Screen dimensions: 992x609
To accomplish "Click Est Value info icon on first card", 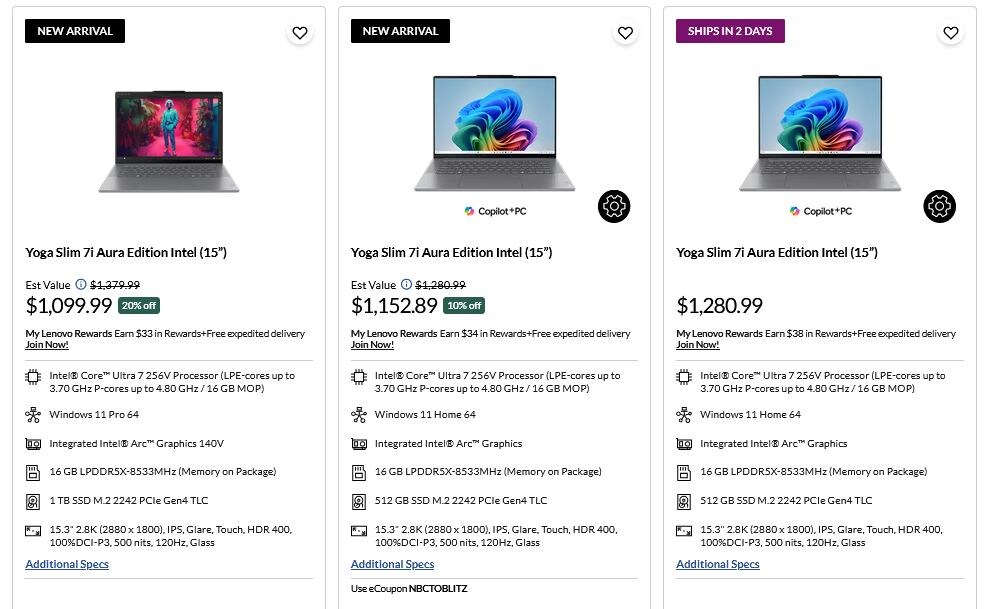I will pyautogui.click(x=81, y=285).
